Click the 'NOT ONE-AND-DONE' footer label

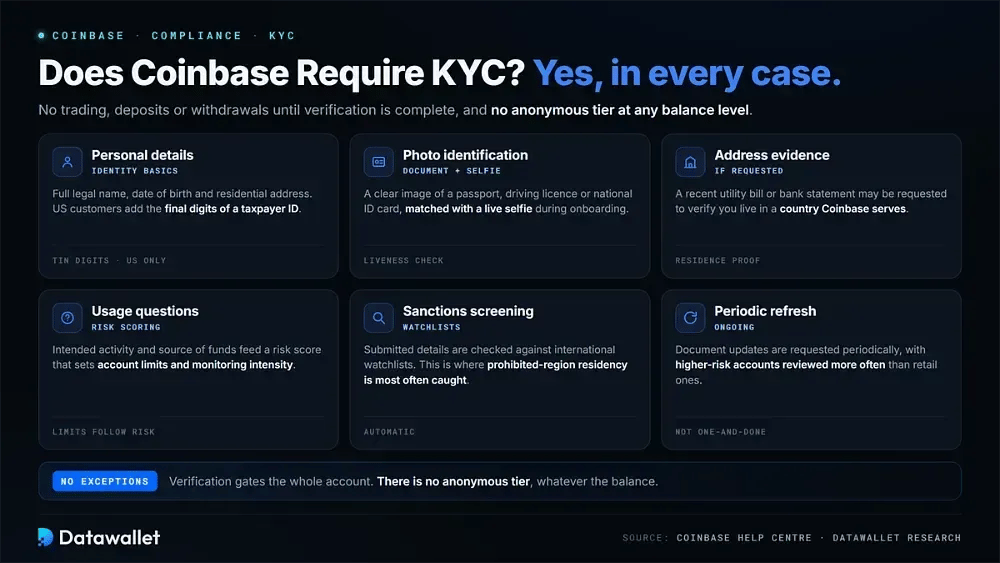[x=721, y=432]
